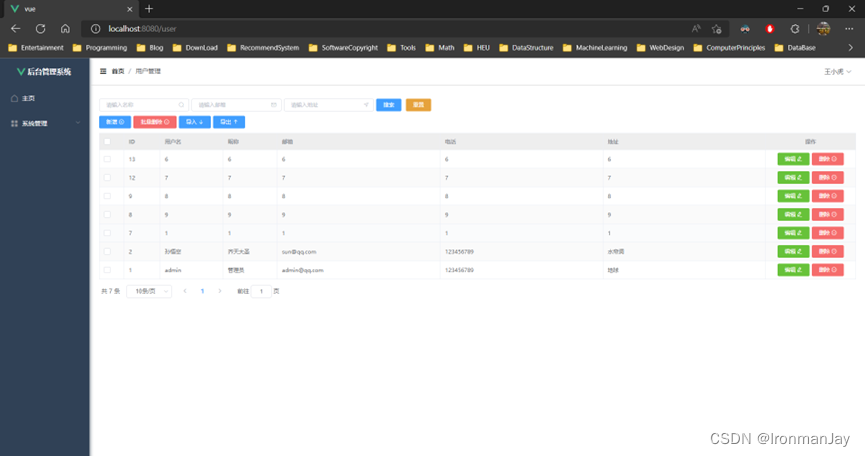Click the 导入 import button

(194, 122)
